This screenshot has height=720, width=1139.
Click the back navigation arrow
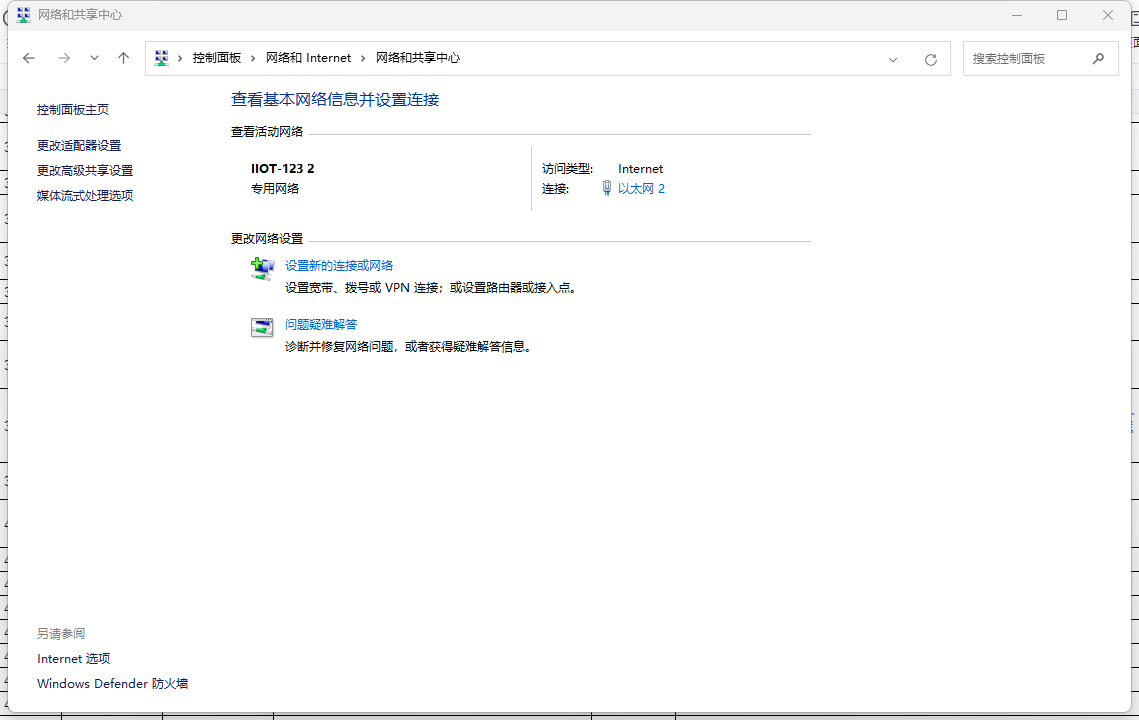coord(29,58)
